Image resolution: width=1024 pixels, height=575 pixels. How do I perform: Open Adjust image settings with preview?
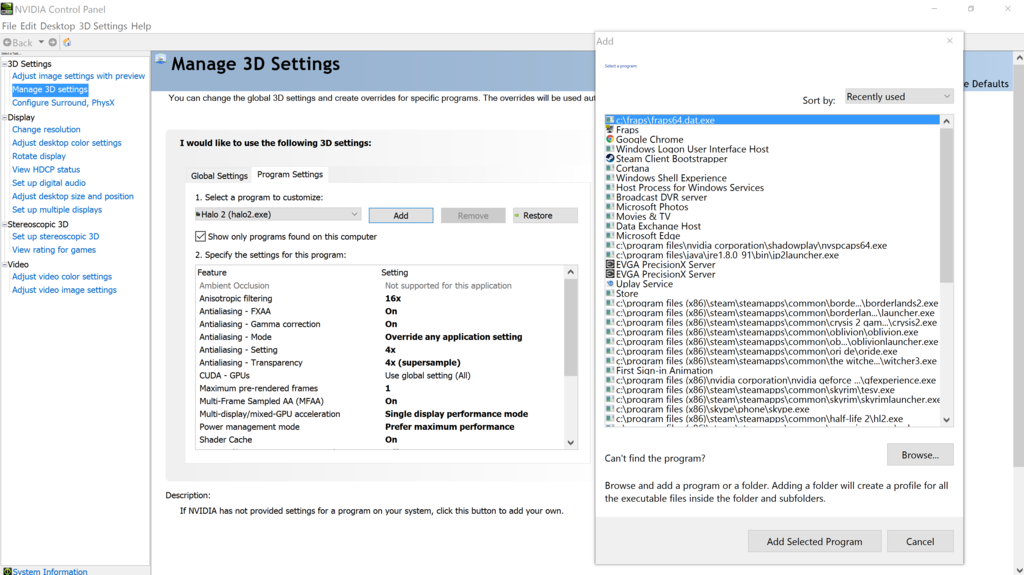[x=78, y=76]
